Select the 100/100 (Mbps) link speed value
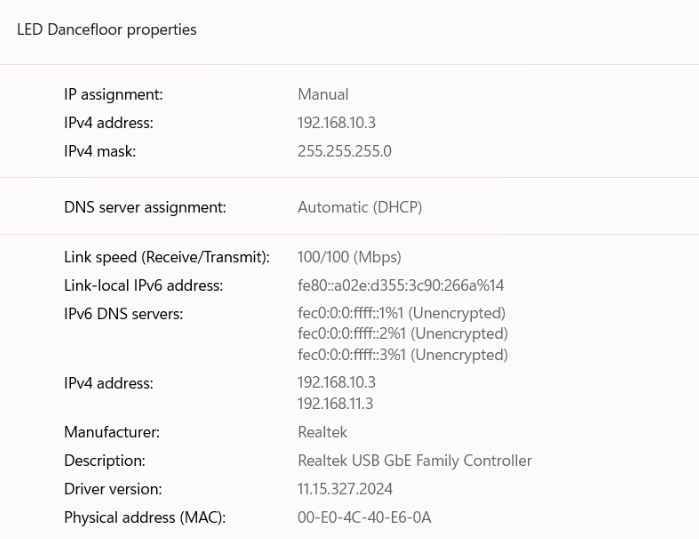This screenshot has height=539, width=699. click(x=350, y=258)
